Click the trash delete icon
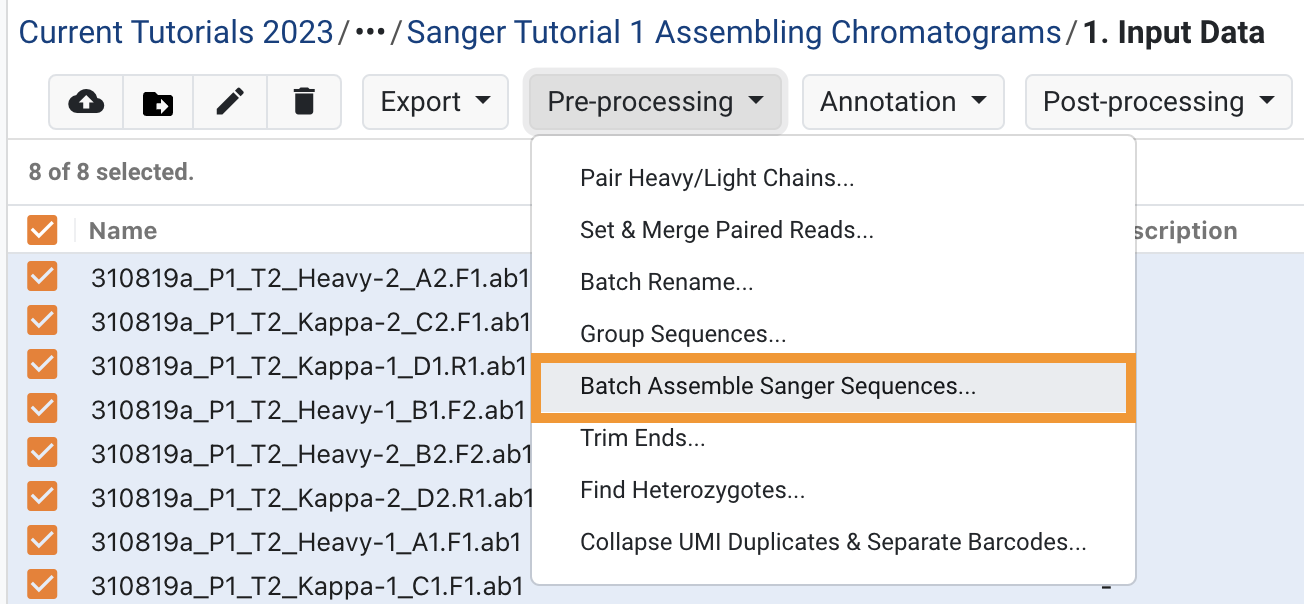The image size is (1304, 604). (x=304, y=102)
